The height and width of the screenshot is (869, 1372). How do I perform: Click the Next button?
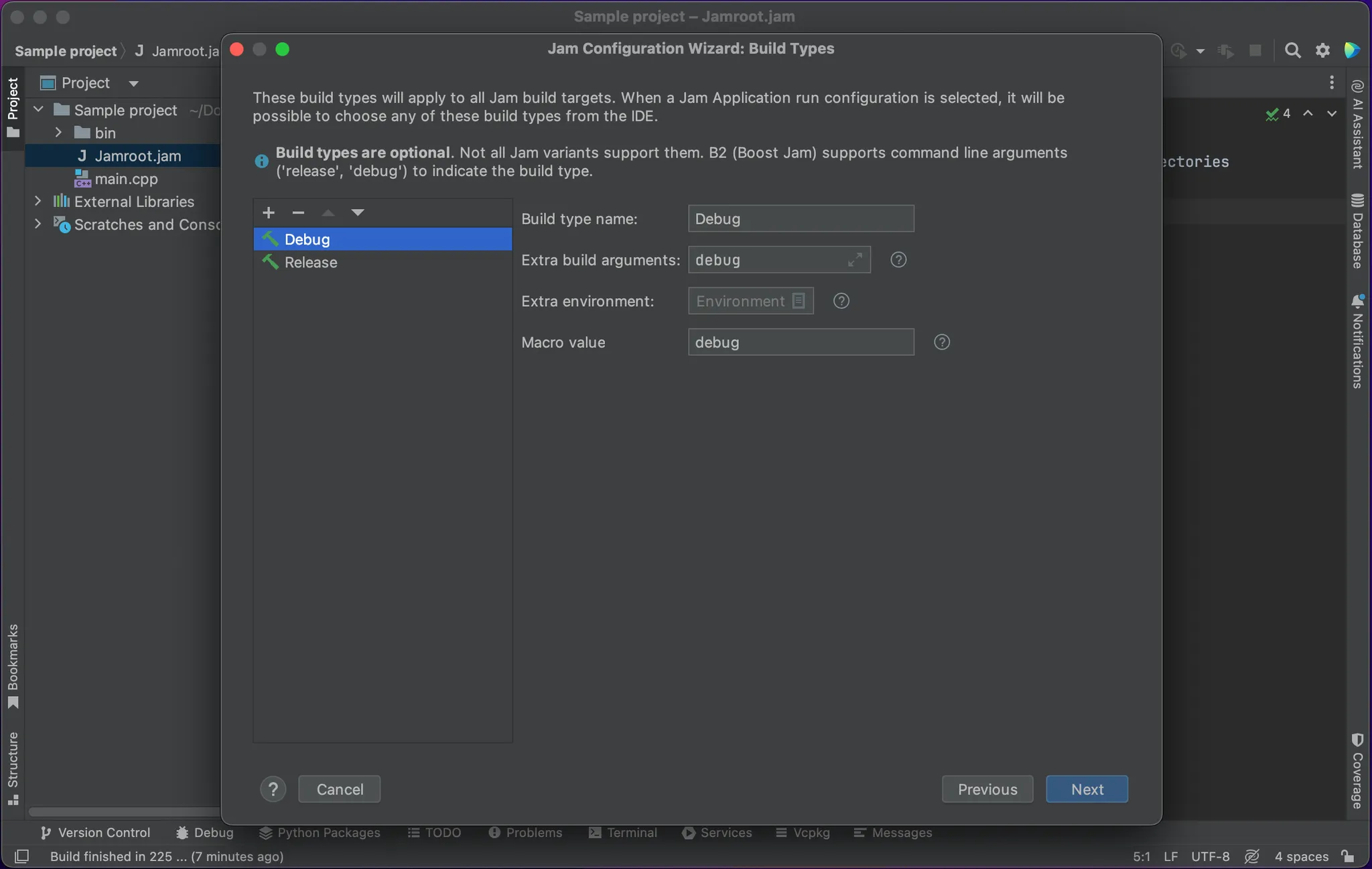coord(1087,789)
